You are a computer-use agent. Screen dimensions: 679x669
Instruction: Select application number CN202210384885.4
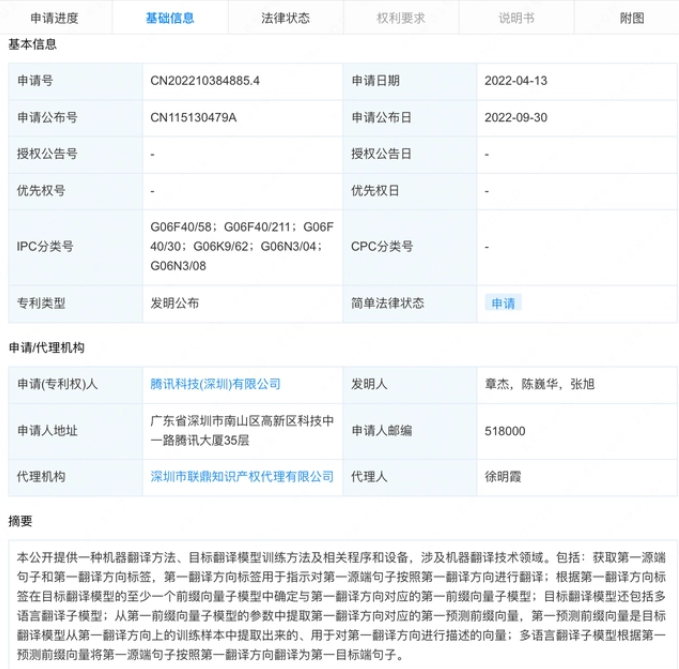point(205,81)
